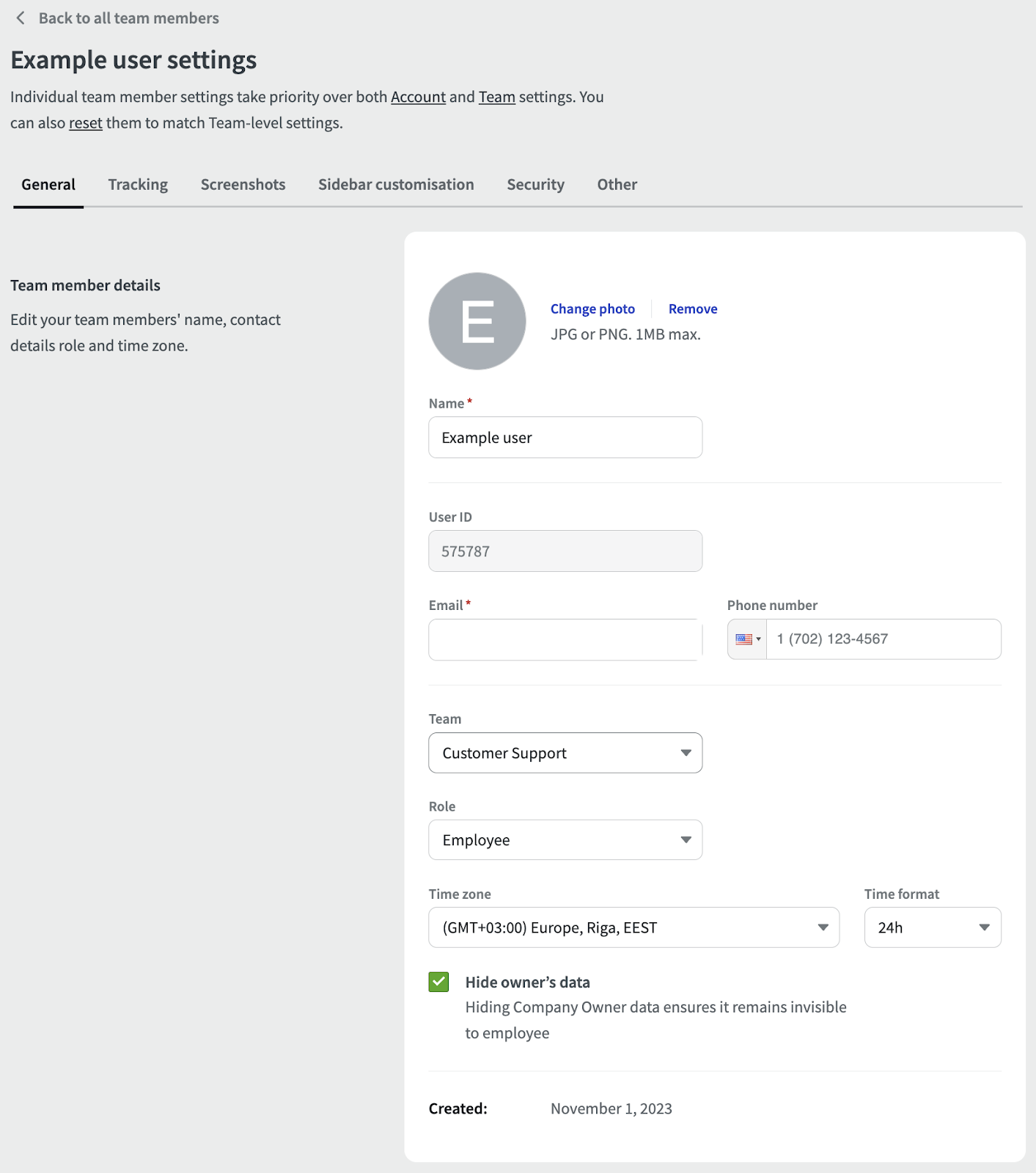Image resolution: width=1036 pixels, height=1173 pixels.
Task: Change the Time format dropdown from 24h
Action: point(932,927)
